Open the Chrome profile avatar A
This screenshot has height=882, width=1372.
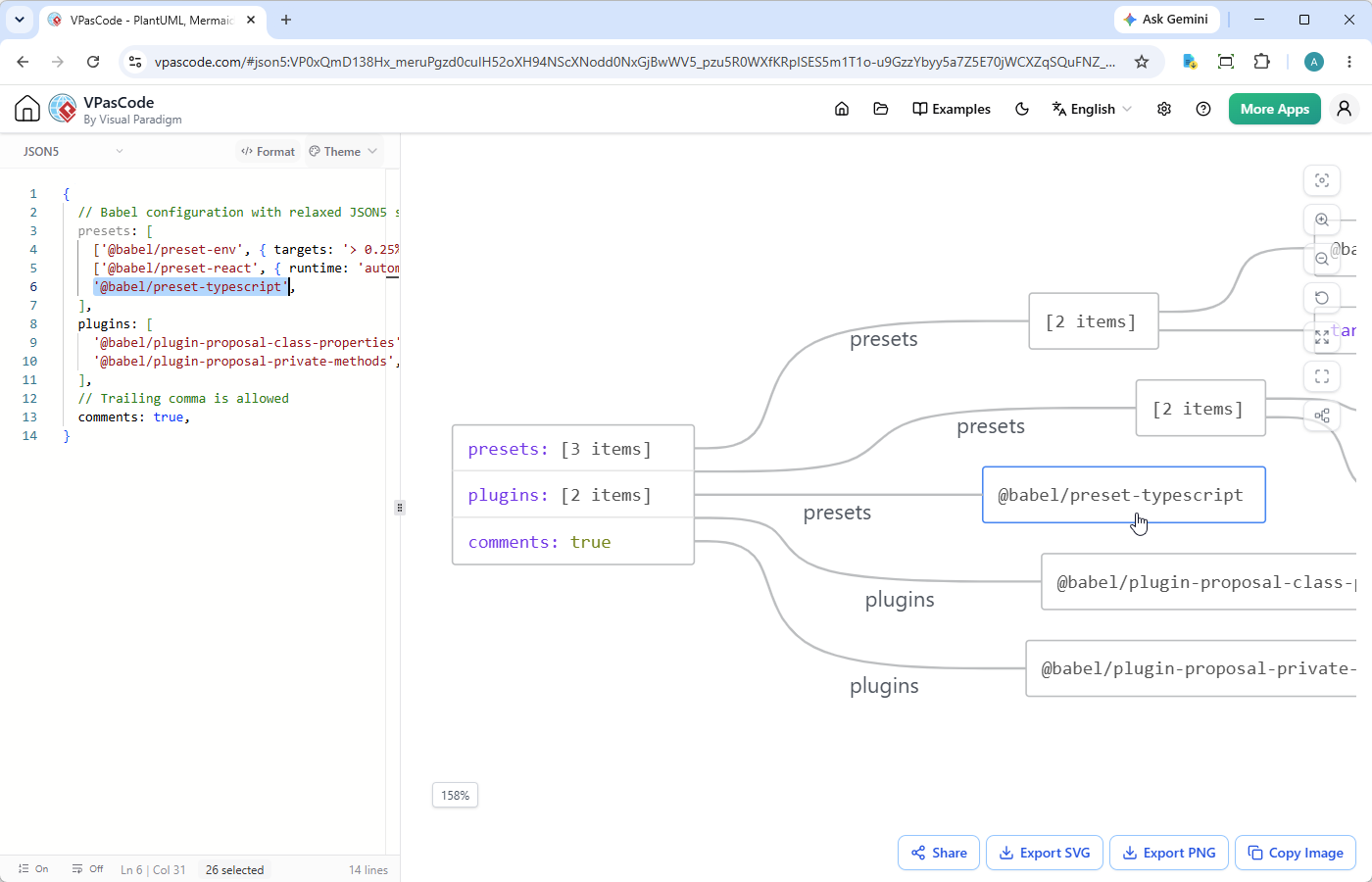[1314, 62]
